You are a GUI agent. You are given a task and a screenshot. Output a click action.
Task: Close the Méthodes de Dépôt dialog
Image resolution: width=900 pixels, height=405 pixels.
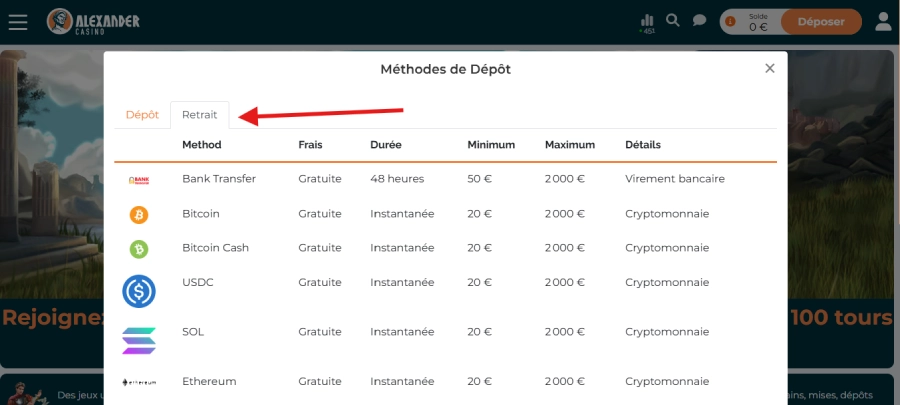point(770,69)
